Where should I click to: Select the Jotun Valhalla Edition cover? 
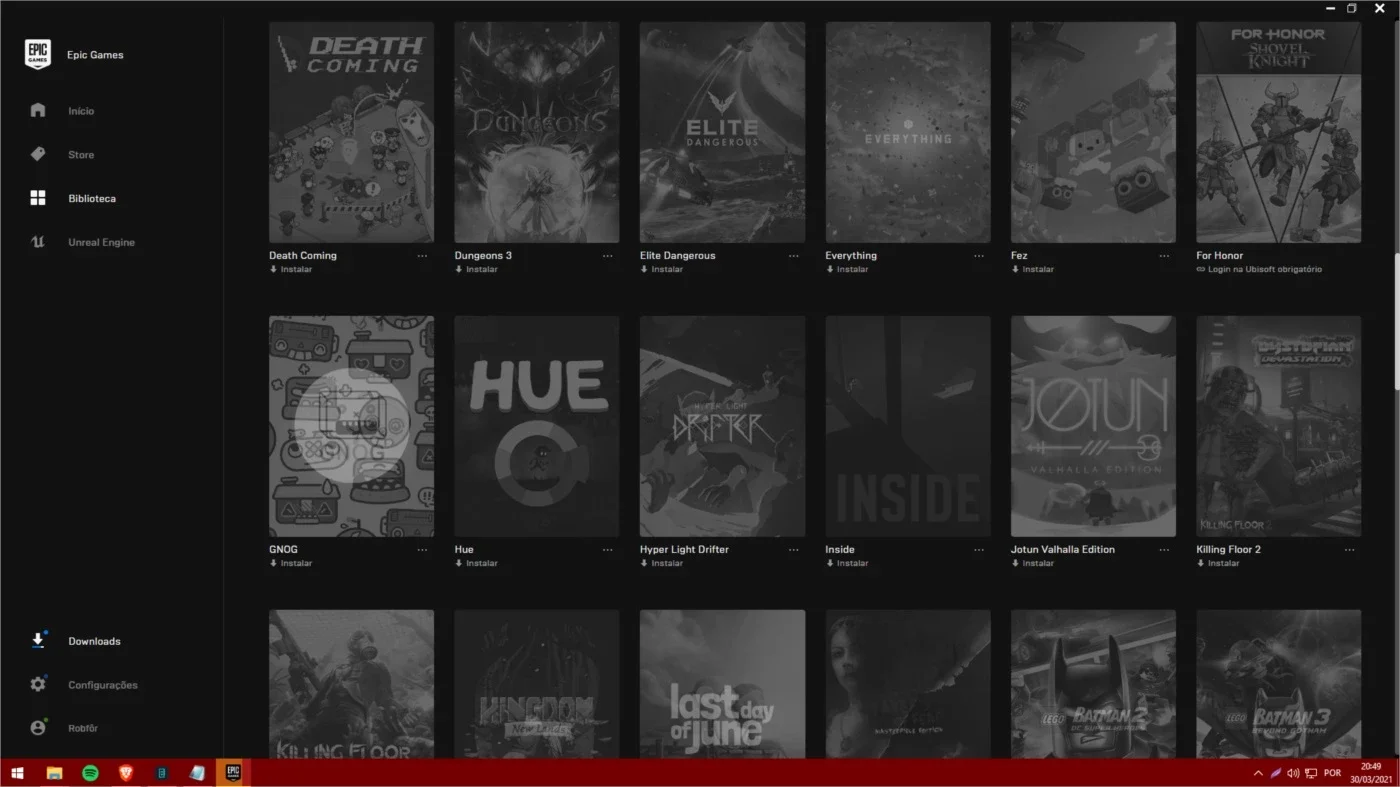click(1093, 426)
